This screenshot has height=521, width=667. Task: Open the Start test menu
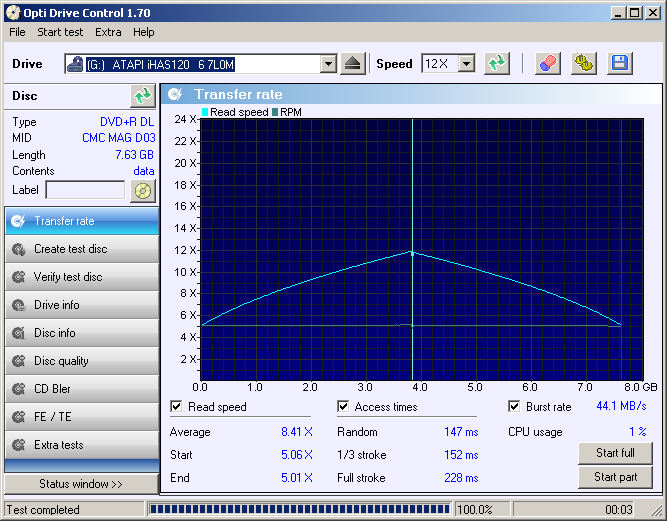tap(60, 32)
